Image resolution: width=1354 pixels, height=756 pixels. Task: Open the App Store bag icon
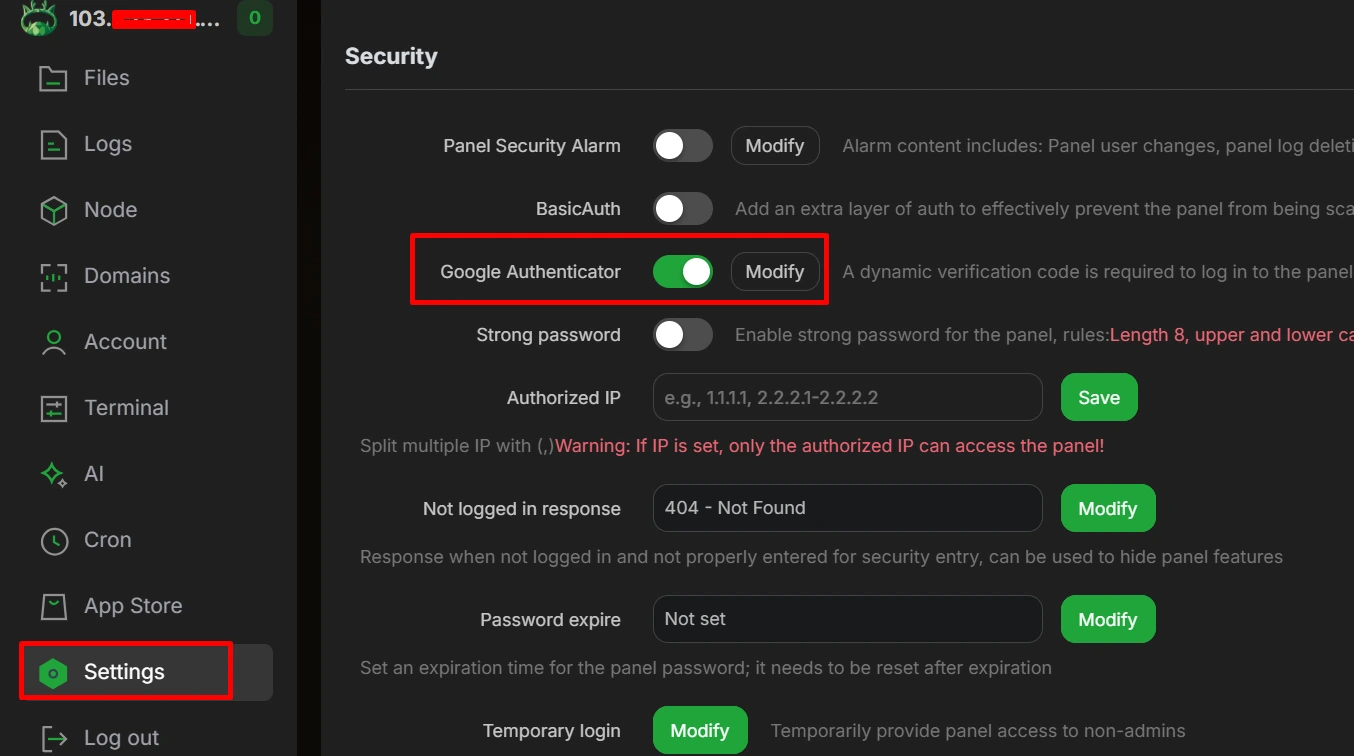pos(53,606)
